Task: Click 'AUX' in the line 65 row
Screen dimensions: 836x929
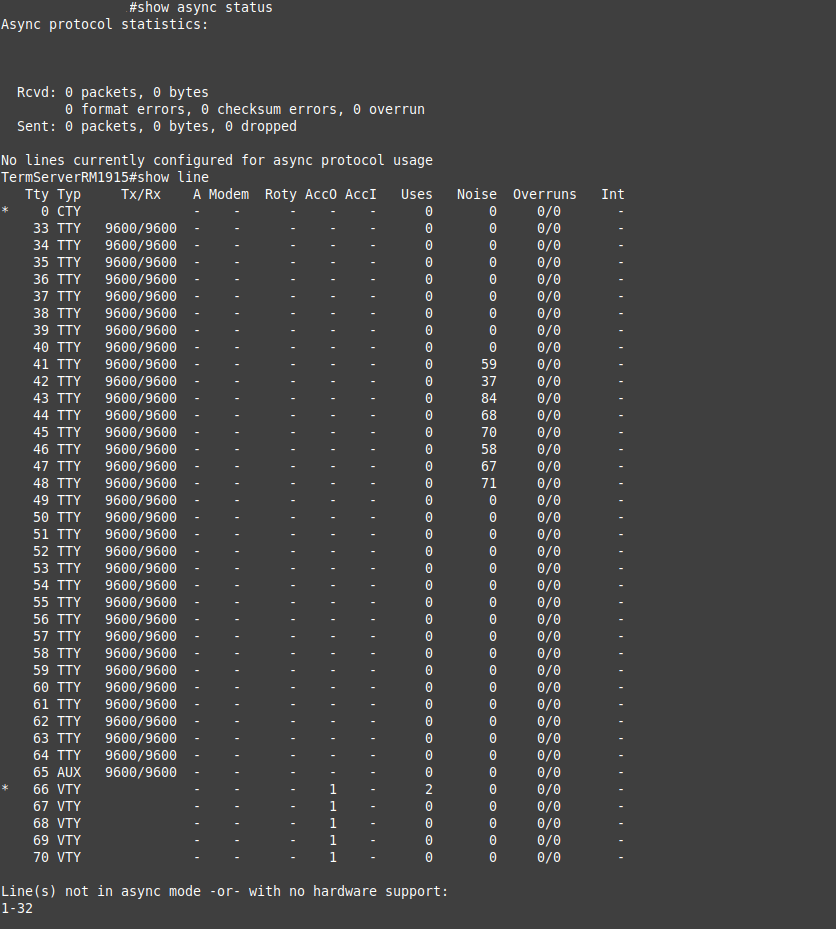Action: point(69,773)
